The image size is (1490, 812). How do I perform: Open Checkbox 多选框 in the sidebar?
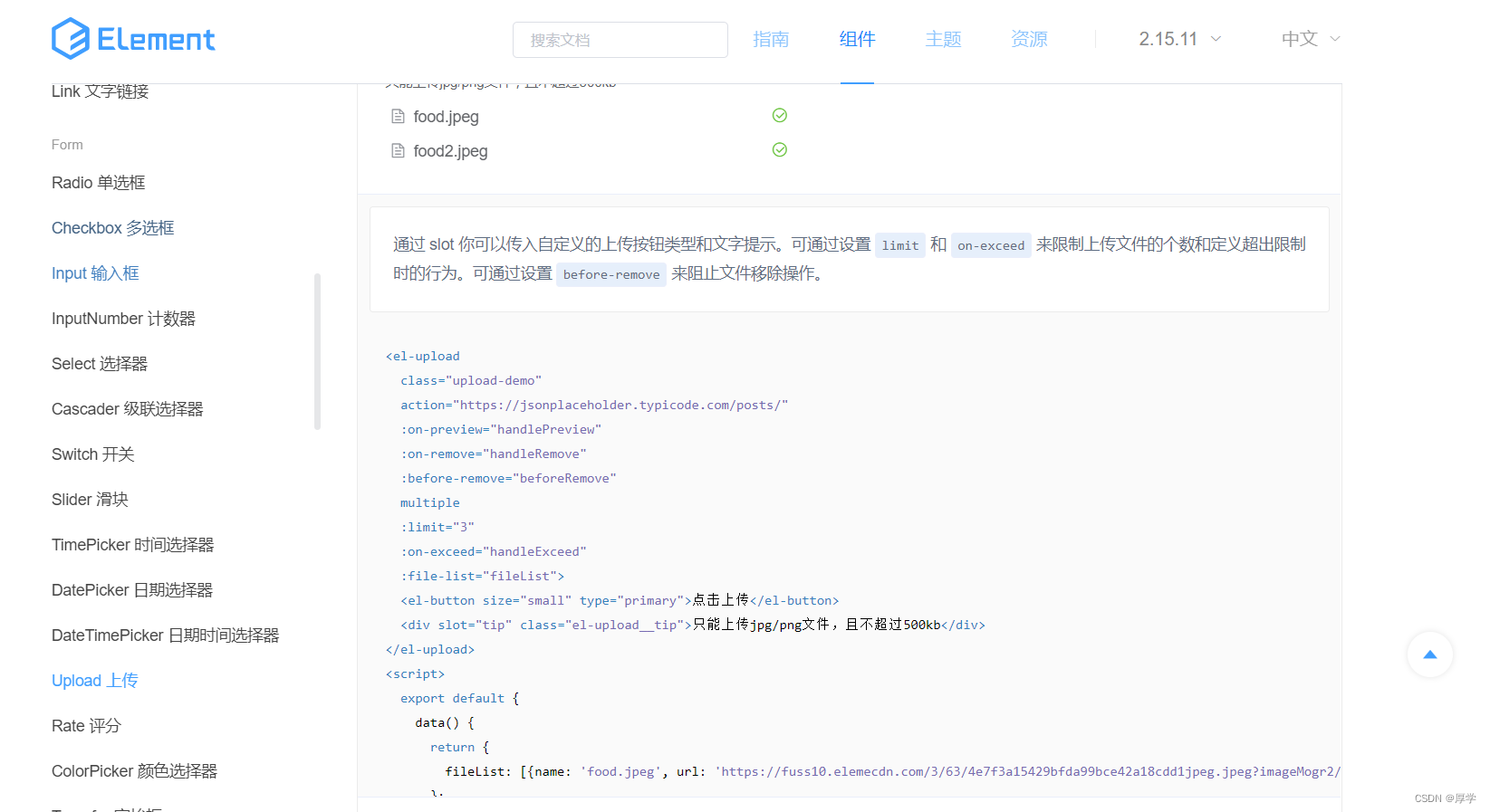click(112, 228)
